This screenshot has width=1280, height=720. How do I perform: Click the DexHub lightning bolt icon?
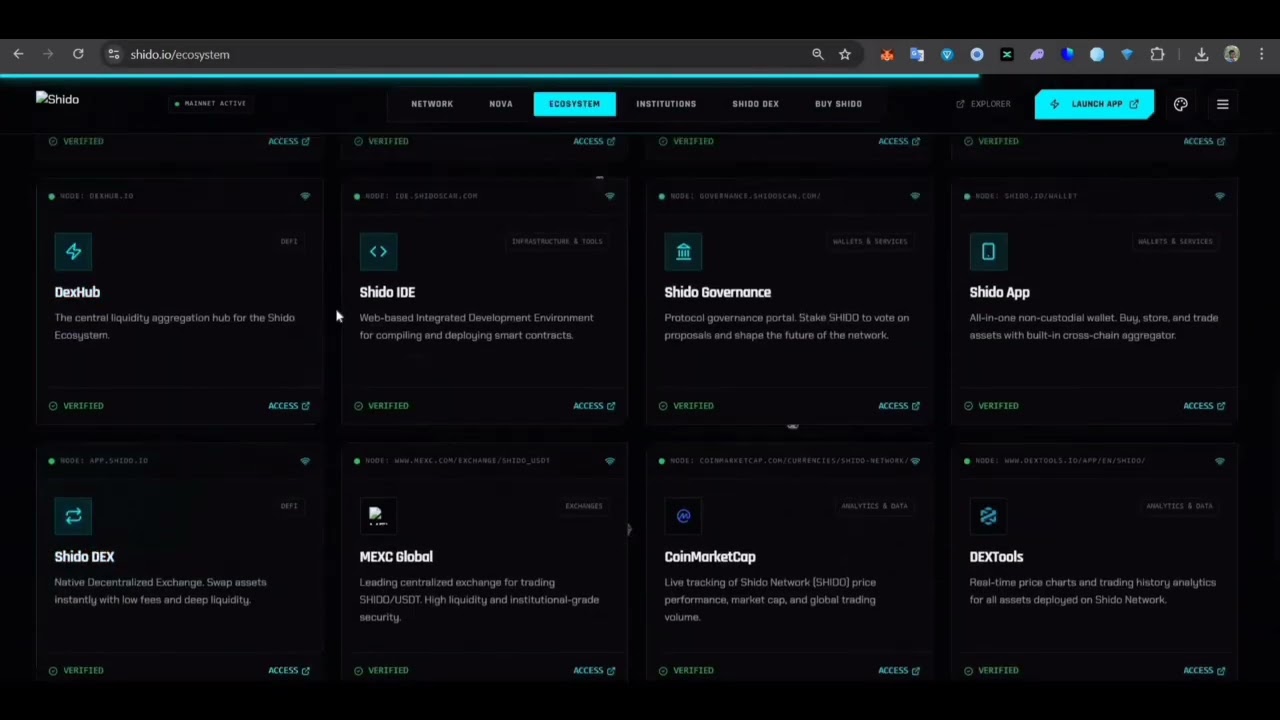point(73,252)
